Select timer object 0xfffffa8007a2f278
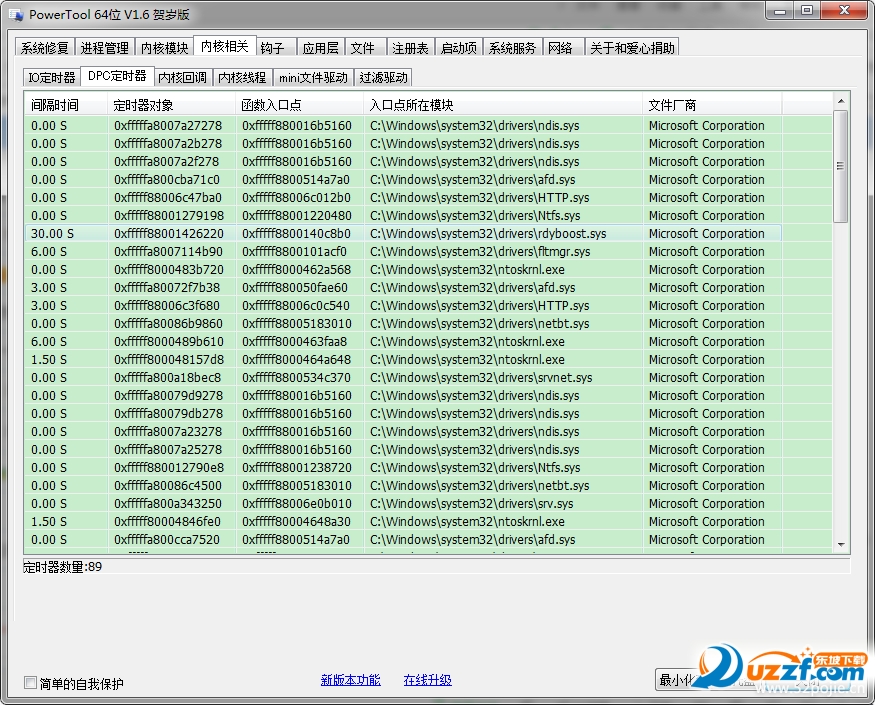Screen dimensions: 875x705 [x=166, y=161]
